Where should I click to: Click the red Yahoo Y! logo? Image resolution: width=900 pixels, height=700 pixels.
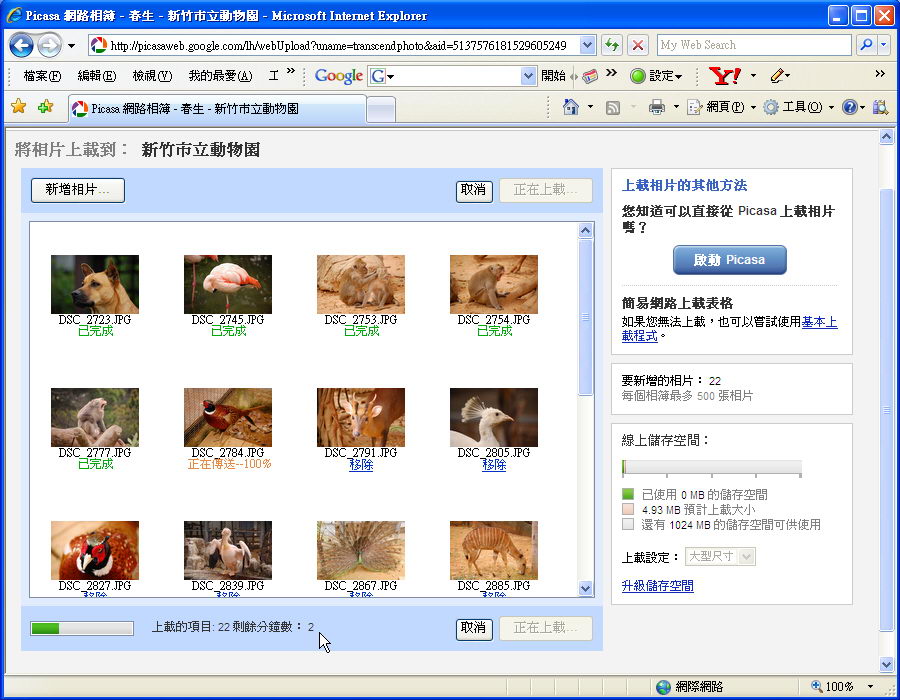coord(725,75)
